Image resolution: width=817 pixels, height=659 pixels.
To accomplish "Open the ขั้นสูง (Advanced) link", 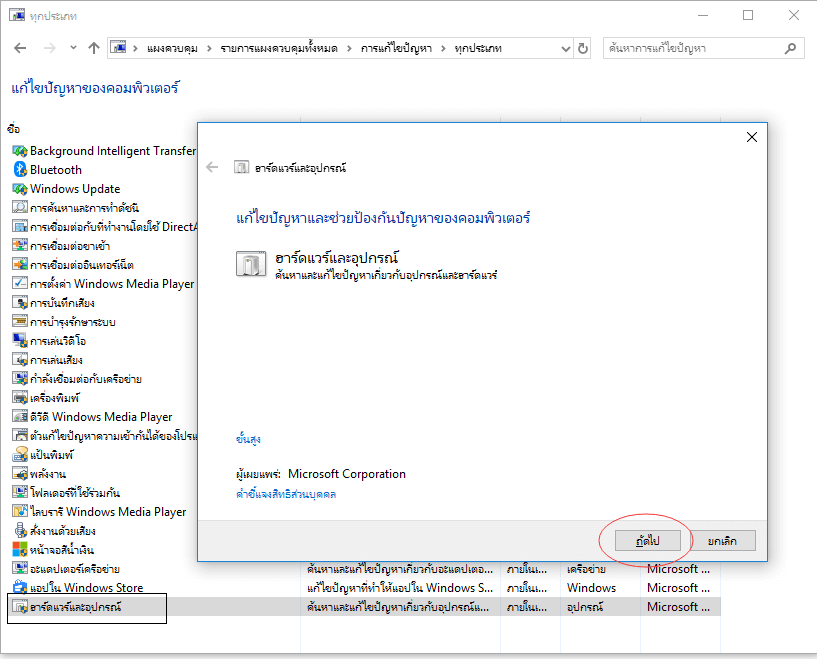I will 248,439.
